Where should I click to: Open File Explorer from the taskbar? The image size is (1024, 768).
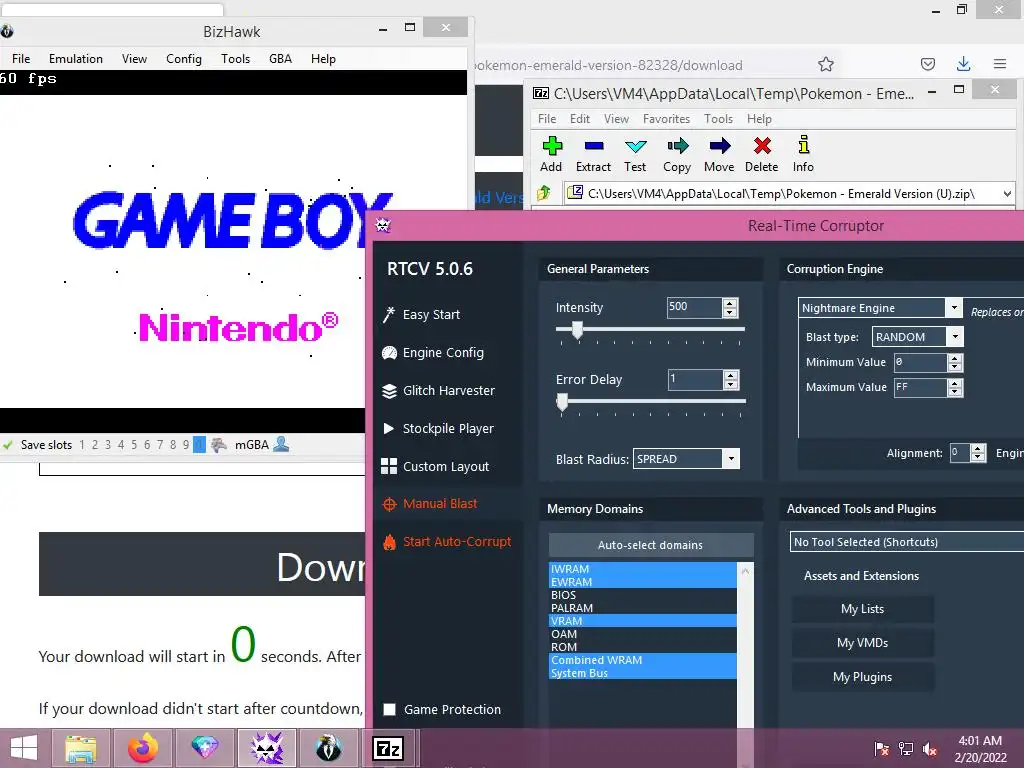coord(81,748)
